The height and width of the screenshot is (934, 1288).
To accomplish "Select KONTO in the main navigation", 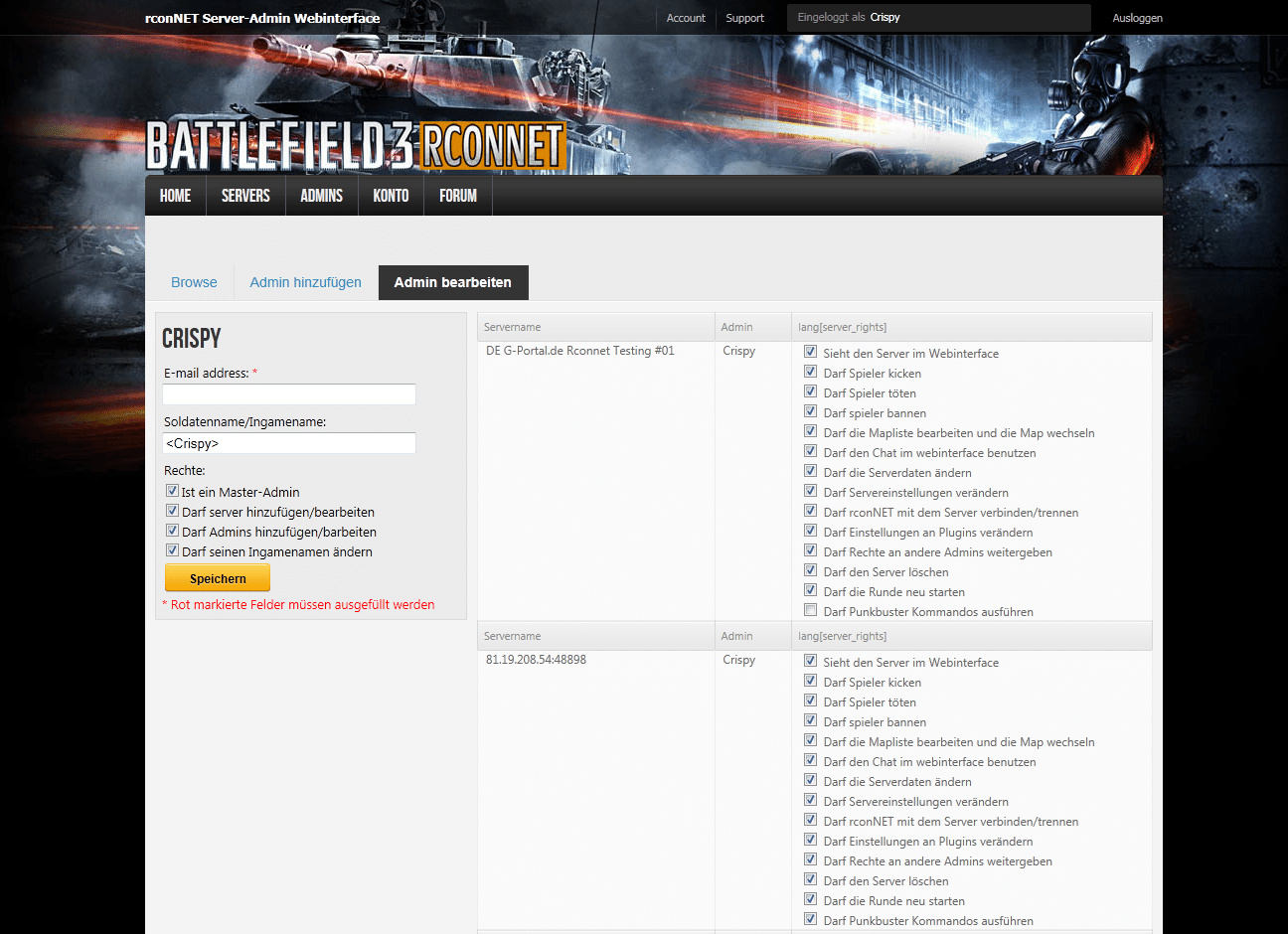I will point(391,196).
